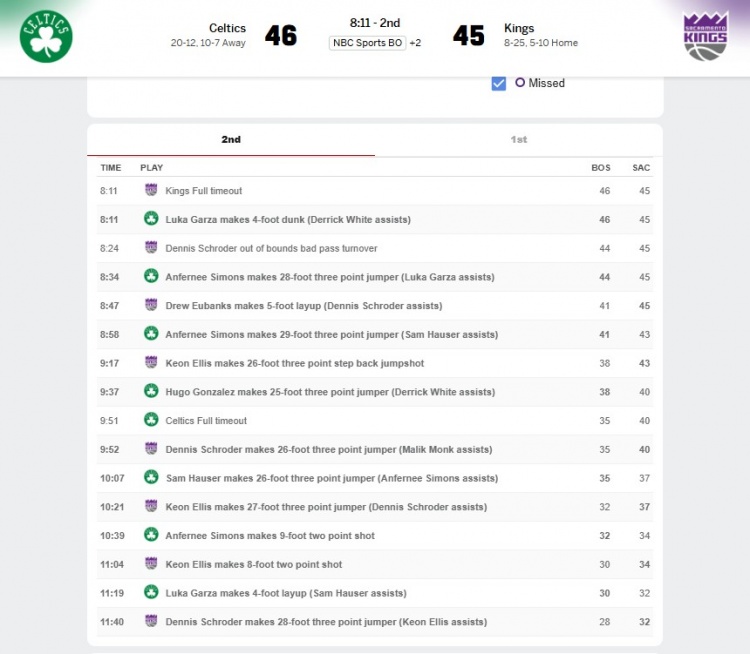Screen dimensions: 750x654
Task: Click Kings icon beside Schroder bad pass turnover
Action: (151, 248)
